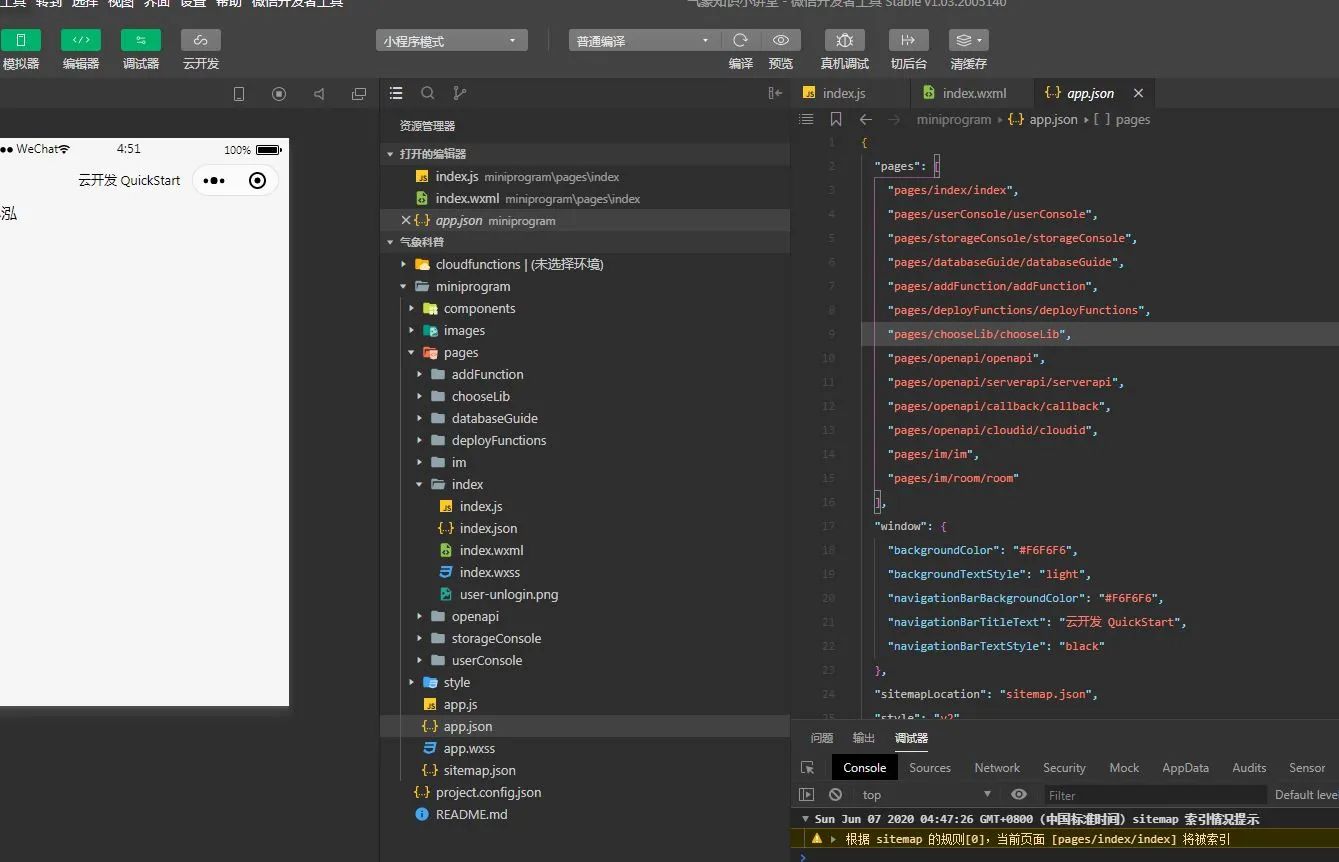Click the miniprogram breadcrumb
Screen dimensions: 1339x862
(x=954, y=119)
